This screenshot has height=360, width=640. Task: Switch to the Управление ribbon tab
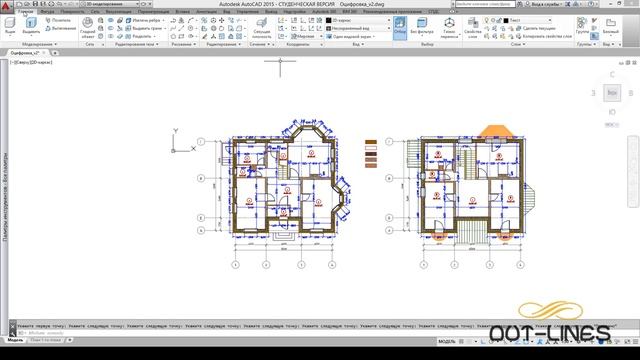point(247,11)
